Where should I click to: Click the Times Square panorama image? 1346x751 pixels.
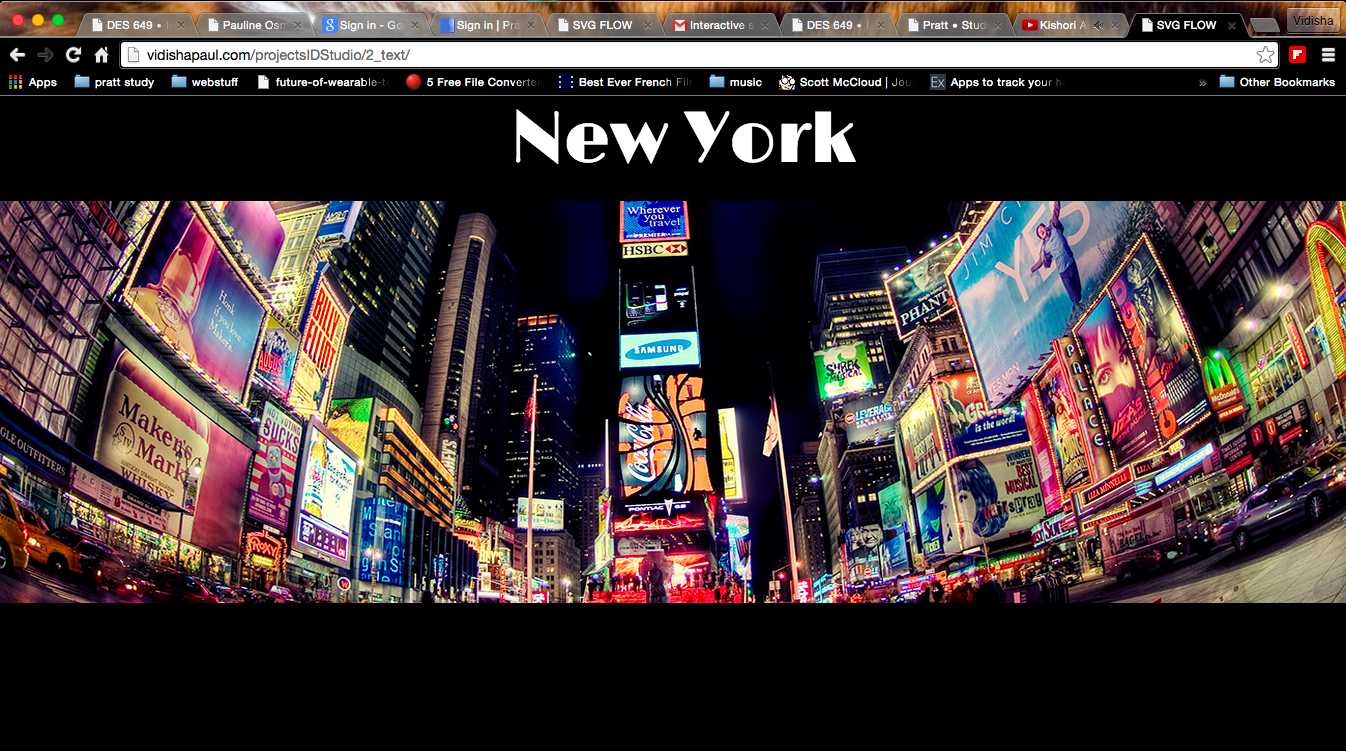[673, 402]
